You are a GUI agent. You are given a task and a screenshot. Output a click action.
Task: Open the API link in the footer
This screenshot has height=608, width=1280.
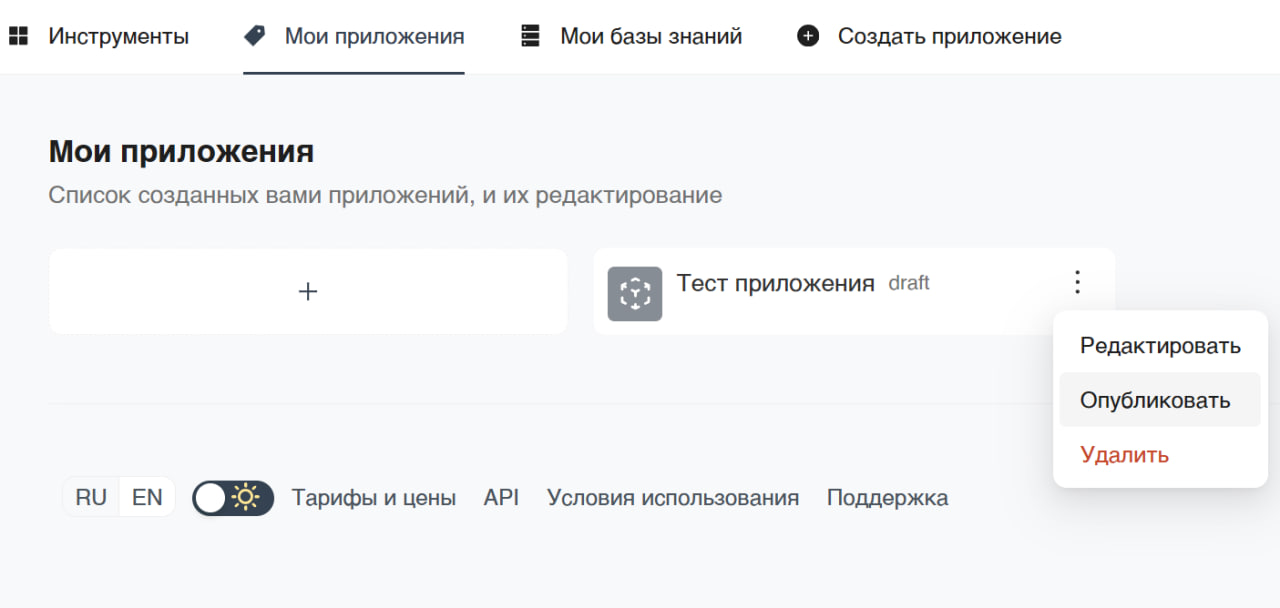coord(501,498)
